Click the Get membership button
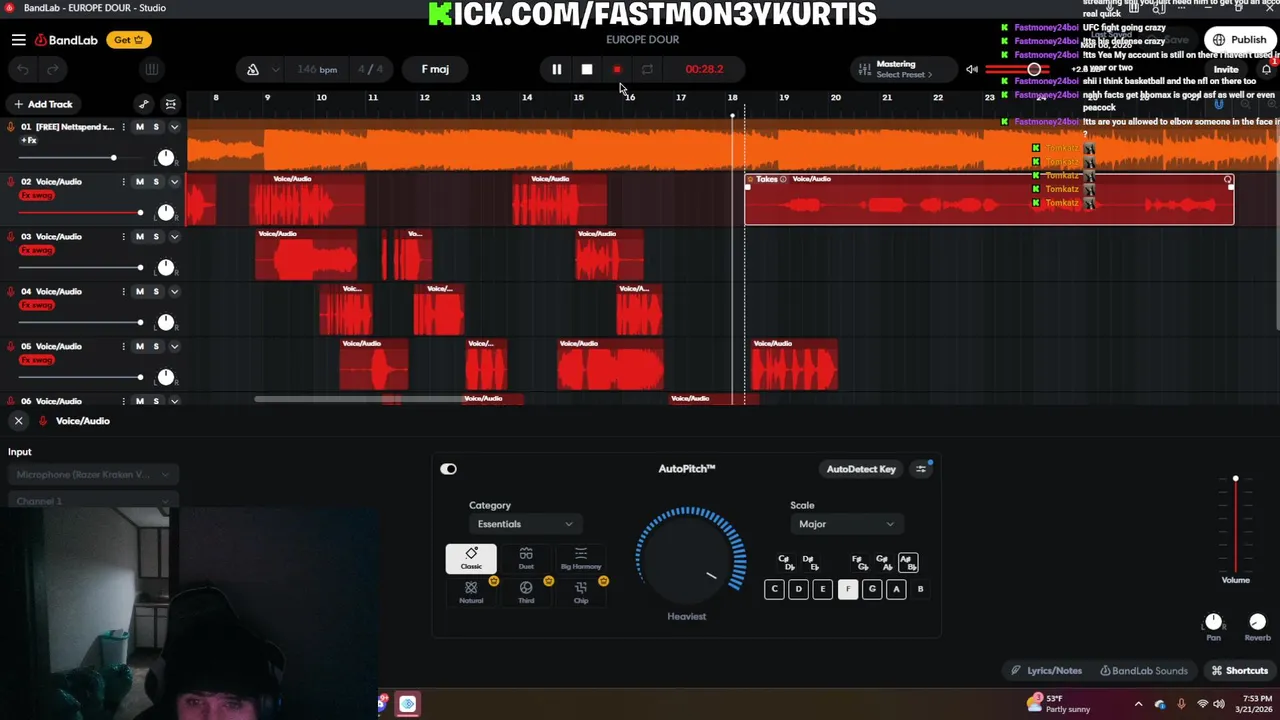Screen dimensions: 1280x720 [x=128, y=40]
